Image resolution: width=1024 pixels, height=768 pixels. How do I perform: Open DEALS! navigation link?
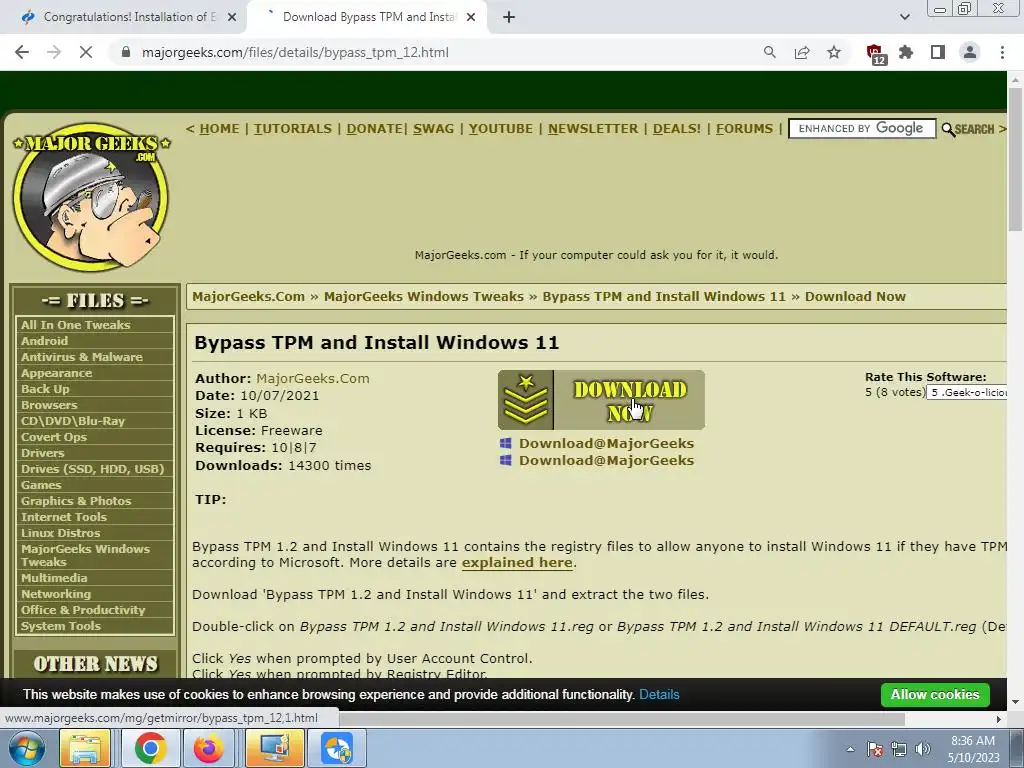pos(677,129)
